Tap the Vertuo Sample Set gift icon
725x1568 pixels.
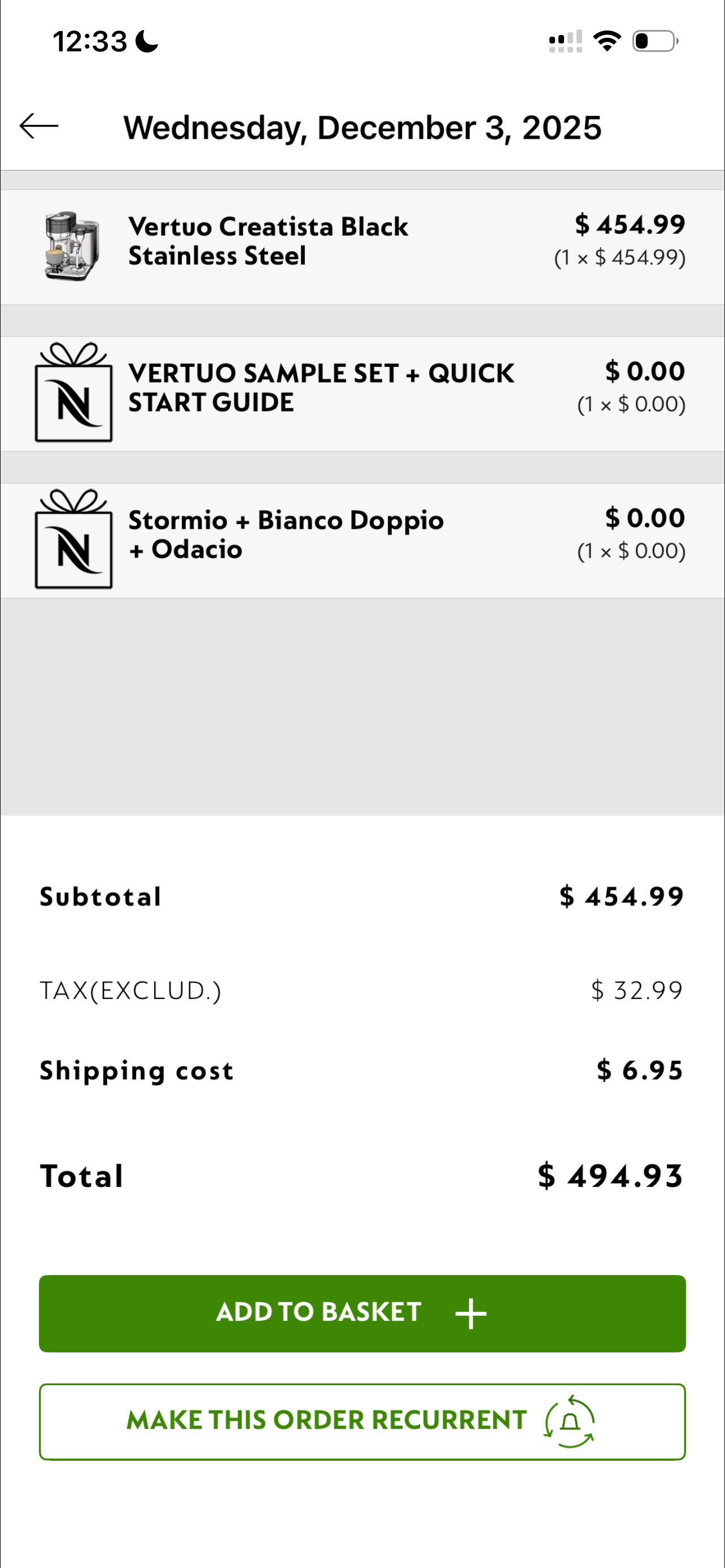[73, 393]
